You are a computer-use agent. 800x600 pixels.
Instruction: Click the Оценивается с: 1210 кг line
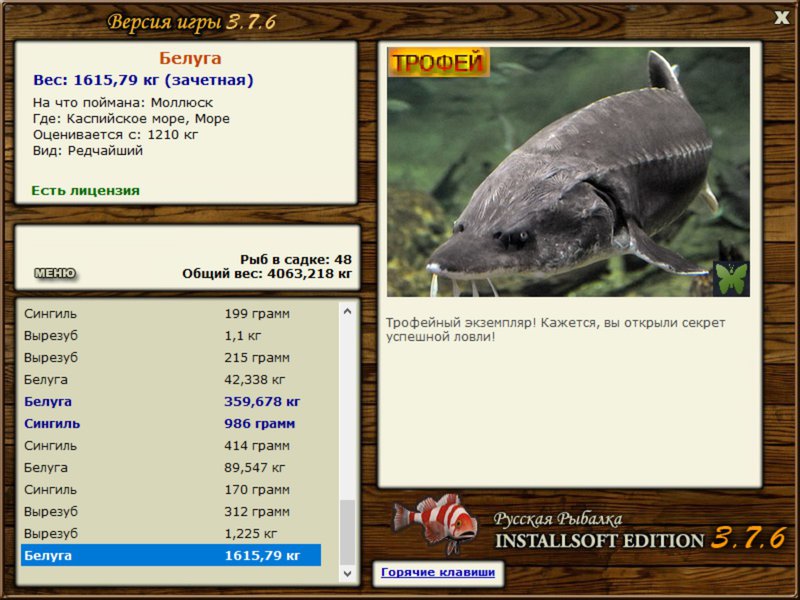pos(115,135)
